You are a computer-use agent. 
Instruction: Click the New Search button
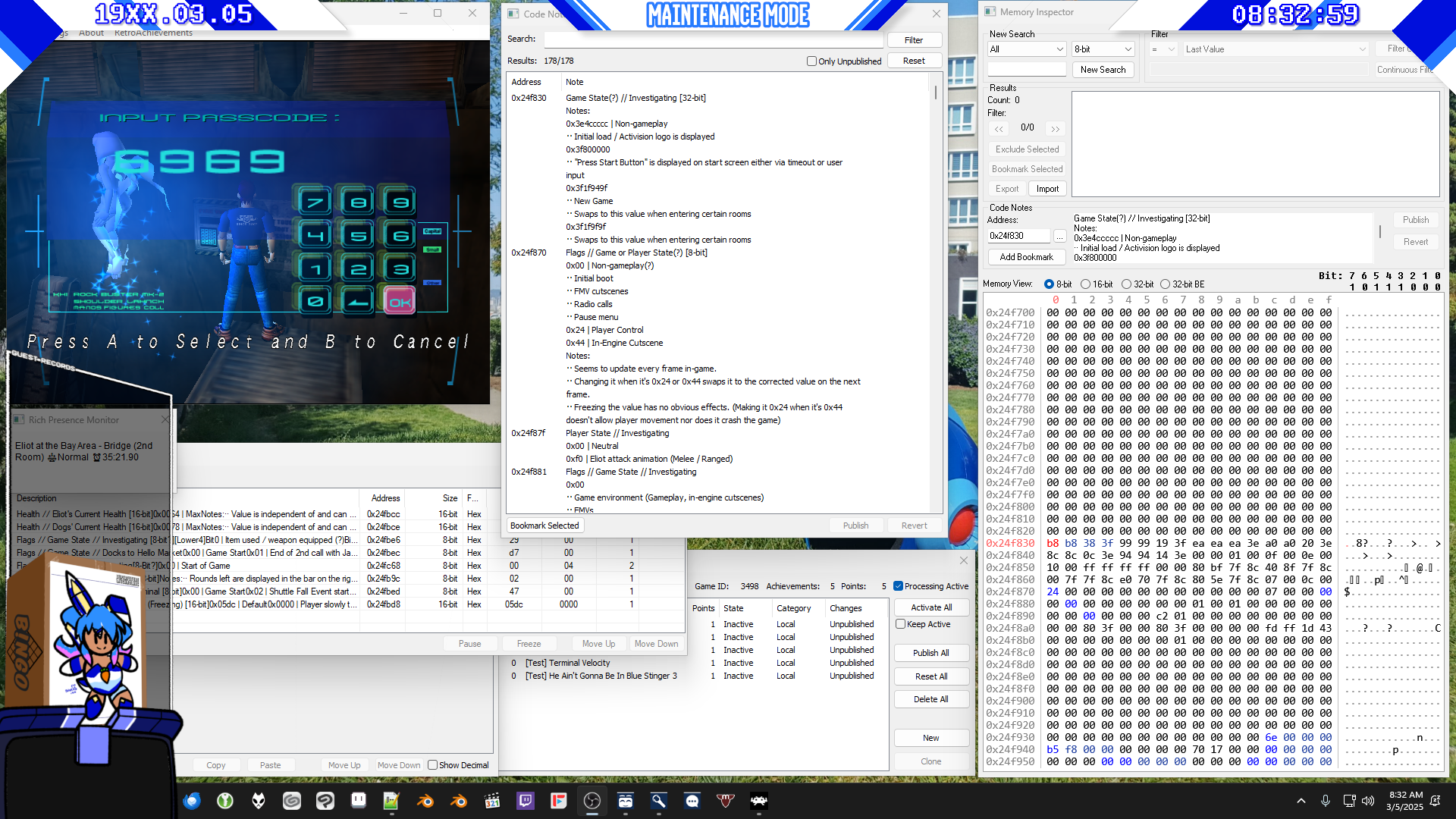tap(1103, 70)
